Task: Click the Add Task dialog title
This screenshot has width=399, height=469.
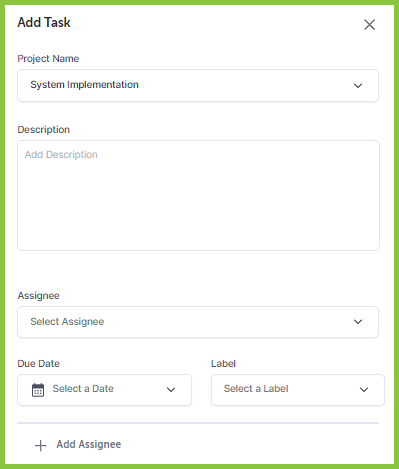Action: pyautogui.click(x=44, y=23)
